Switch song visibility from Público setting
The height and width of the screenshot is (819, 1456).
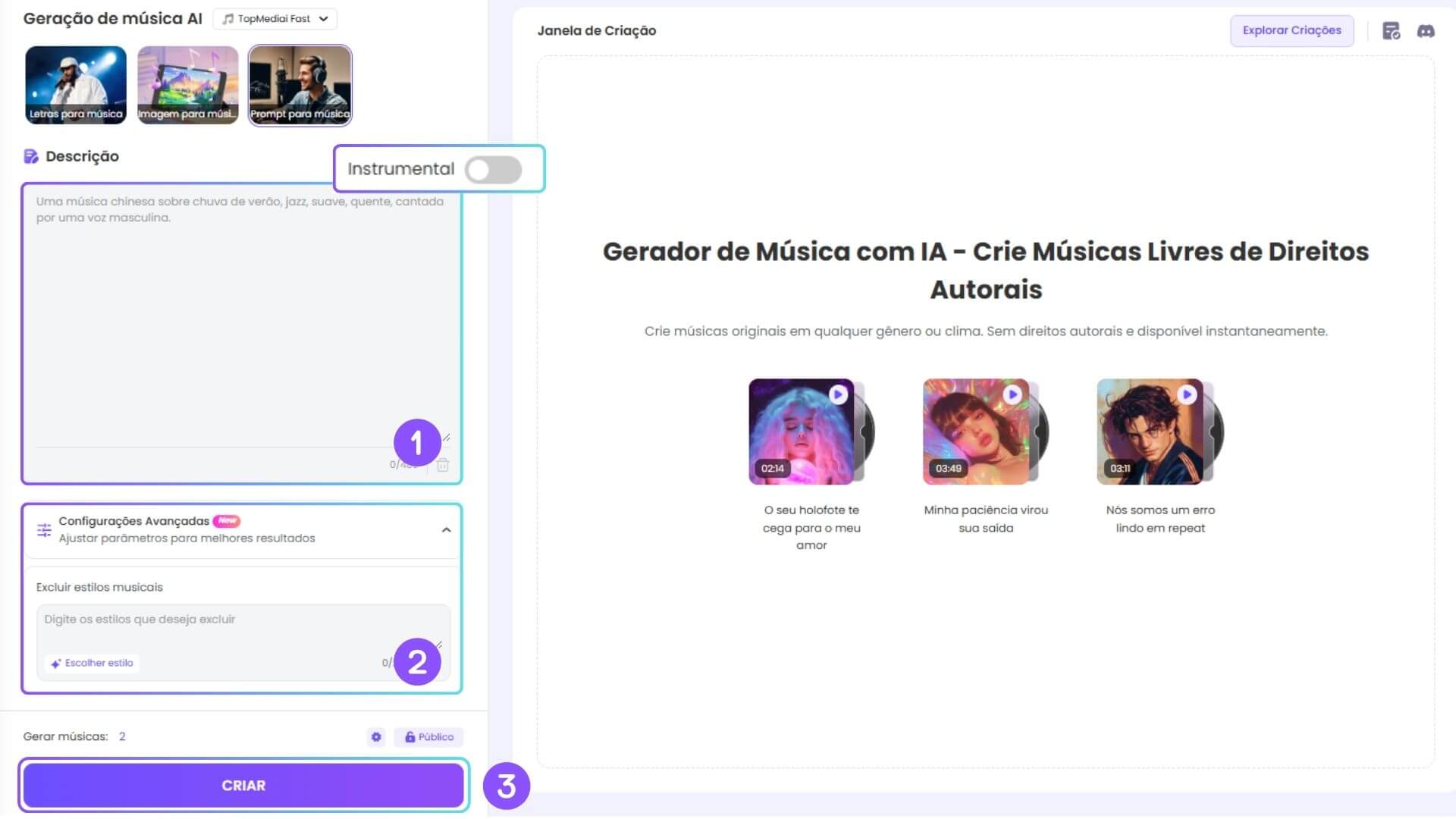(x=428, y=736)
